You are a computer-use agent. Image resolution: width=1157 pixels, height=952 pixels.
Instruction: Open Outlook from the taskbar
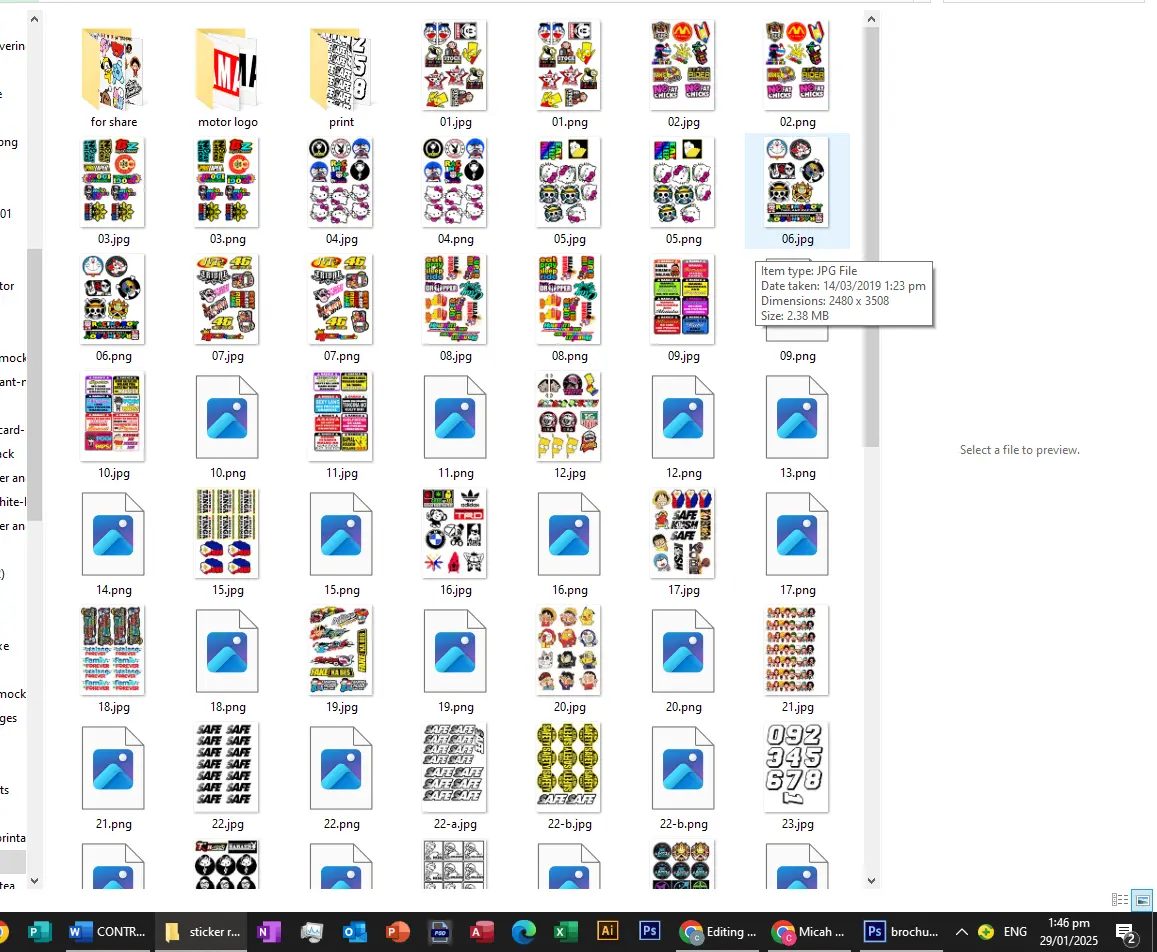coord(354,932)
